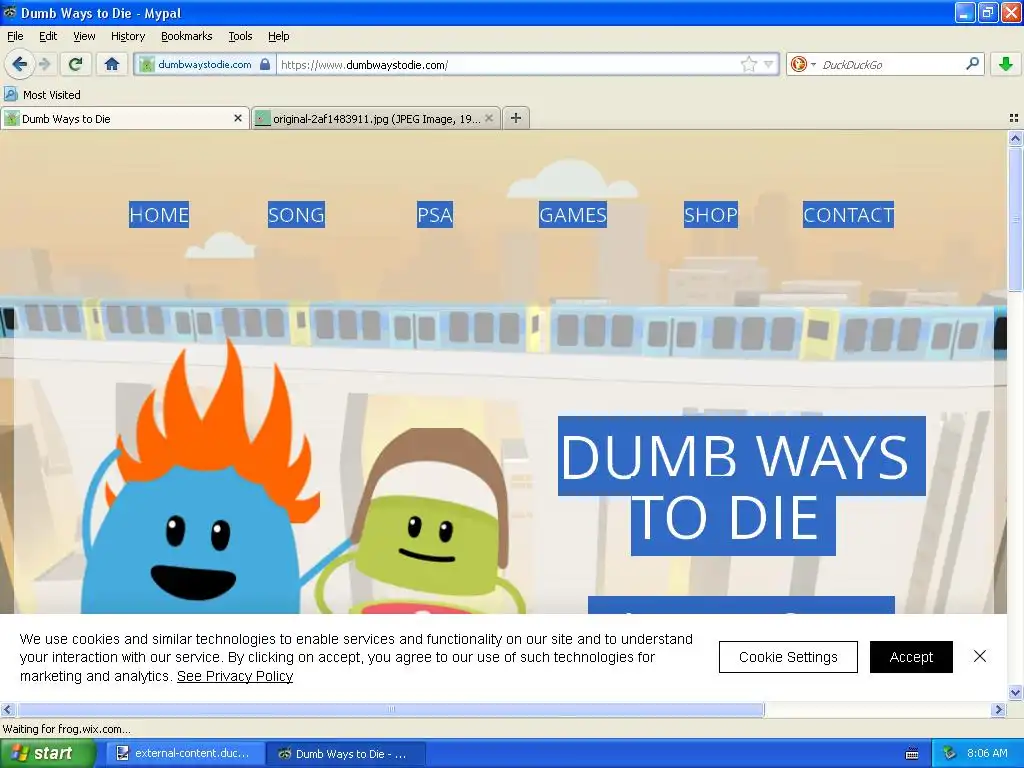
Task: Click the horizontal scrollbar left arrow
Action: click(7, 709)
